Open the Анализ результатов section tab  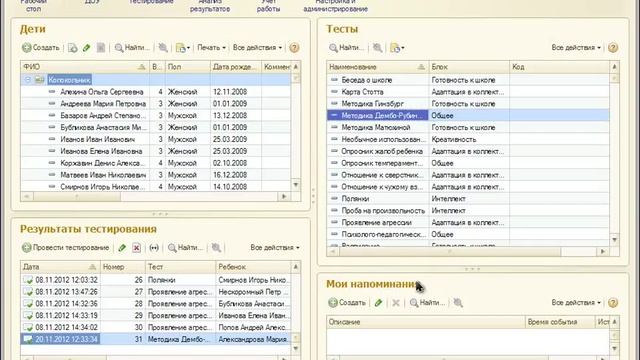[x=210, y=6]
